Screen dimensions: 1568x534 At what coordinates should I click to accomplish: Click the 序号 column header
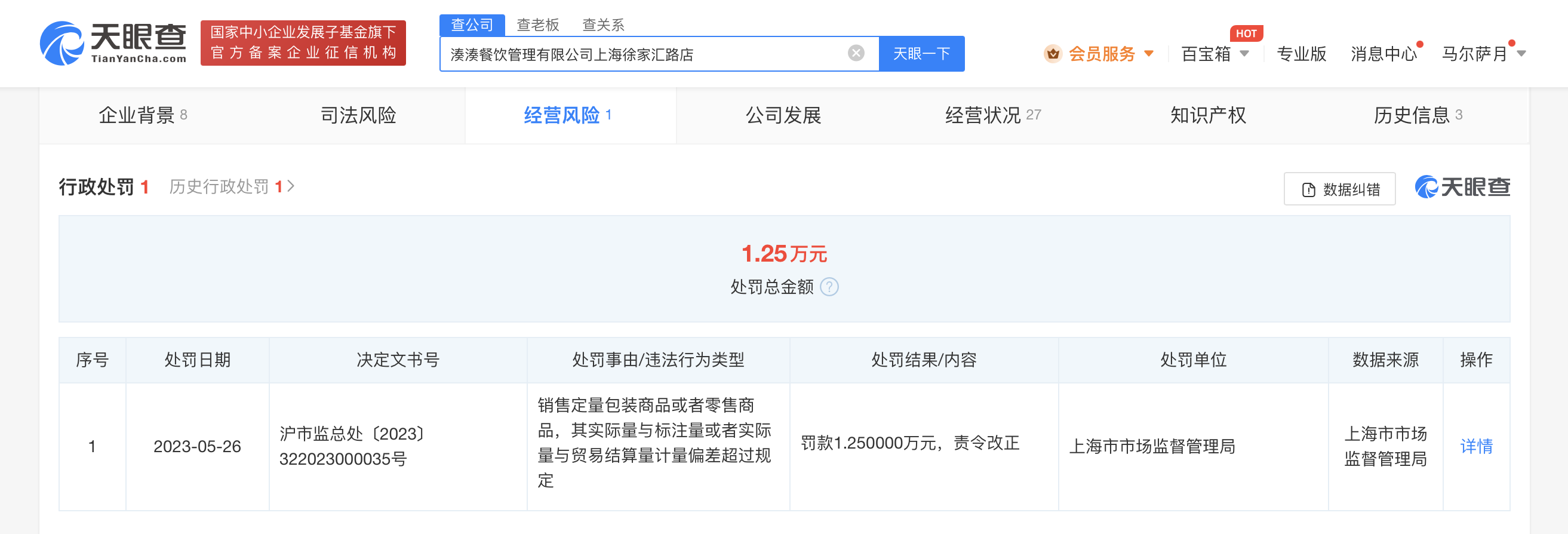pyautogui.click(x=92, y=360)
